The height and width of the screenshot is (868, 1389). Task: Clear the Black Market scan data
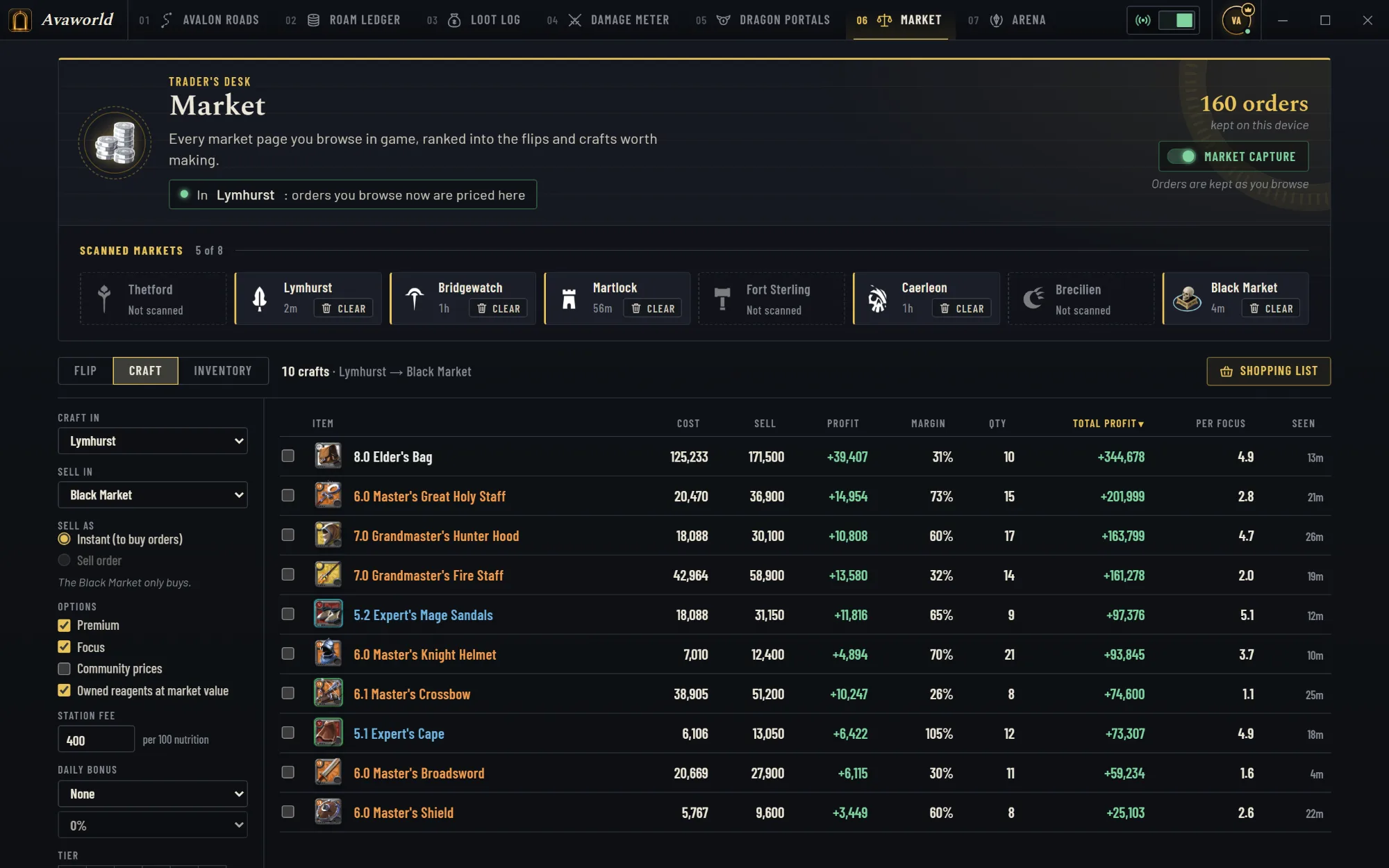pos(1272,308)
